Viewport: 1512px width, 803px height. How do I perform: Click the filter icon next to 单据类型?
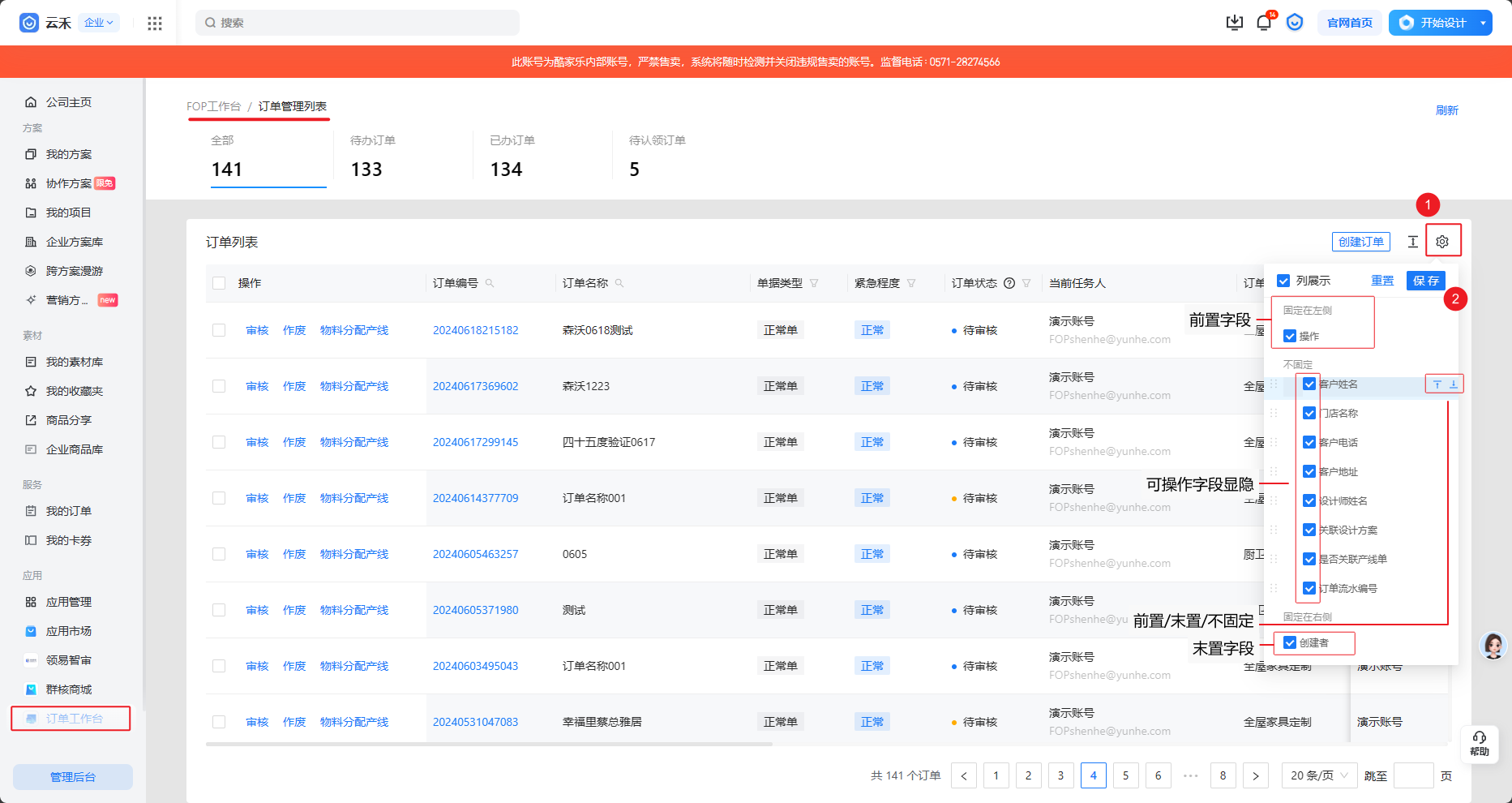(x=814, y=283)
